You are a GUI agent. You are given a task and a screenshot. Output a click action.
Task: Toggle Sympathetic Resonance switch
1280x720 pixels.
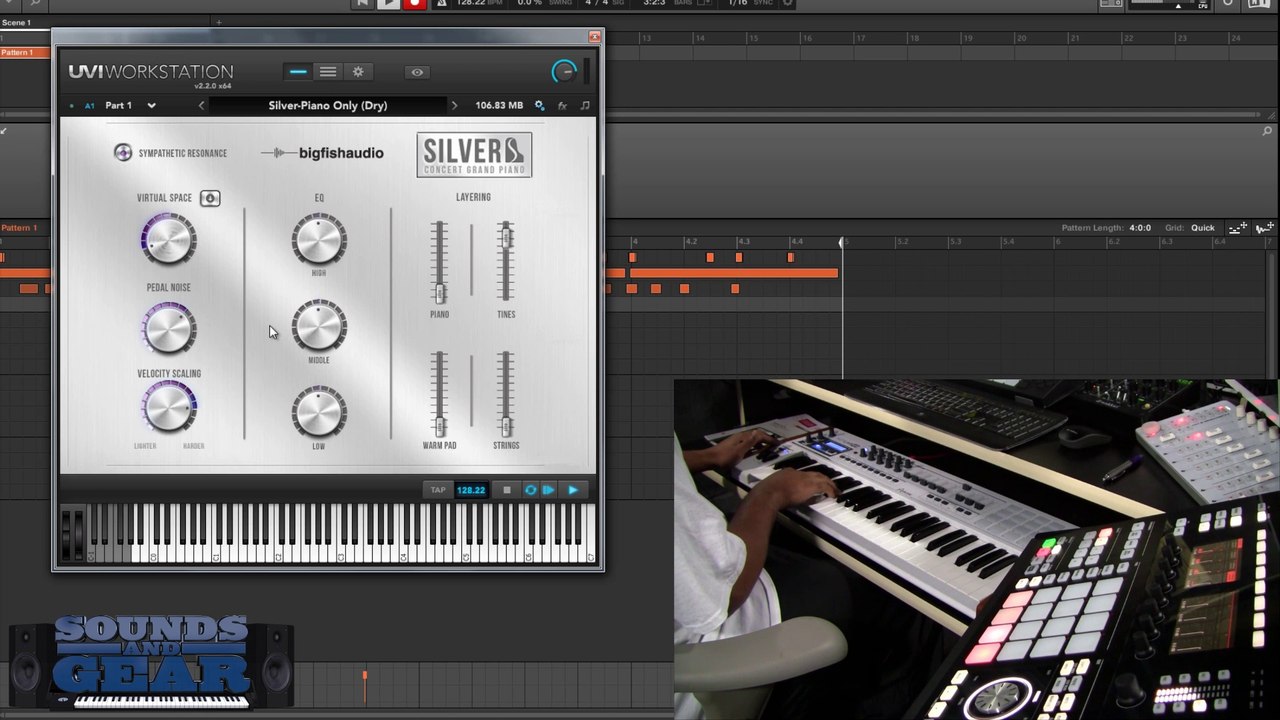click(x=123, y=153)
